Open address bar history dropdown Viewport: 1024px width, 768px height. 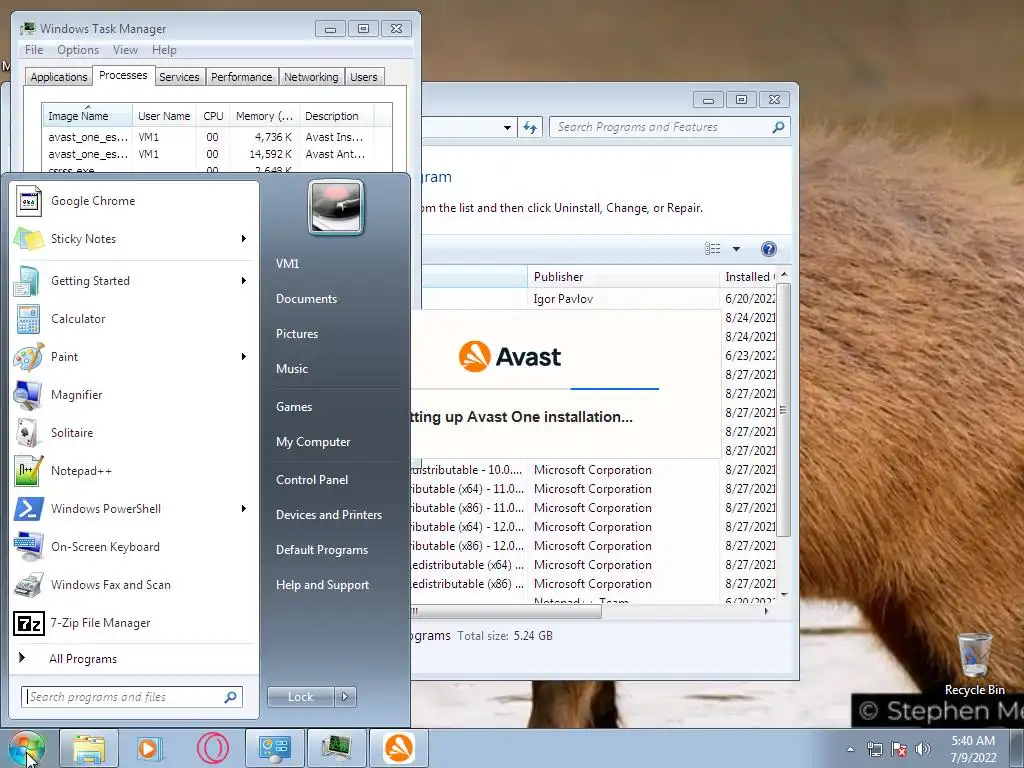coord(507,127)
